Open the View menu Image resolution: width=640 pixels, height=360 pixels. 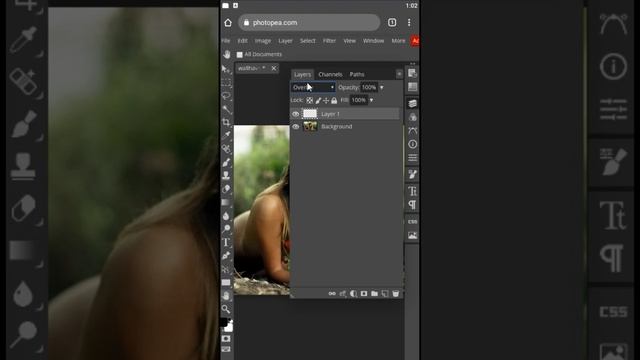(x=349, y=41)
